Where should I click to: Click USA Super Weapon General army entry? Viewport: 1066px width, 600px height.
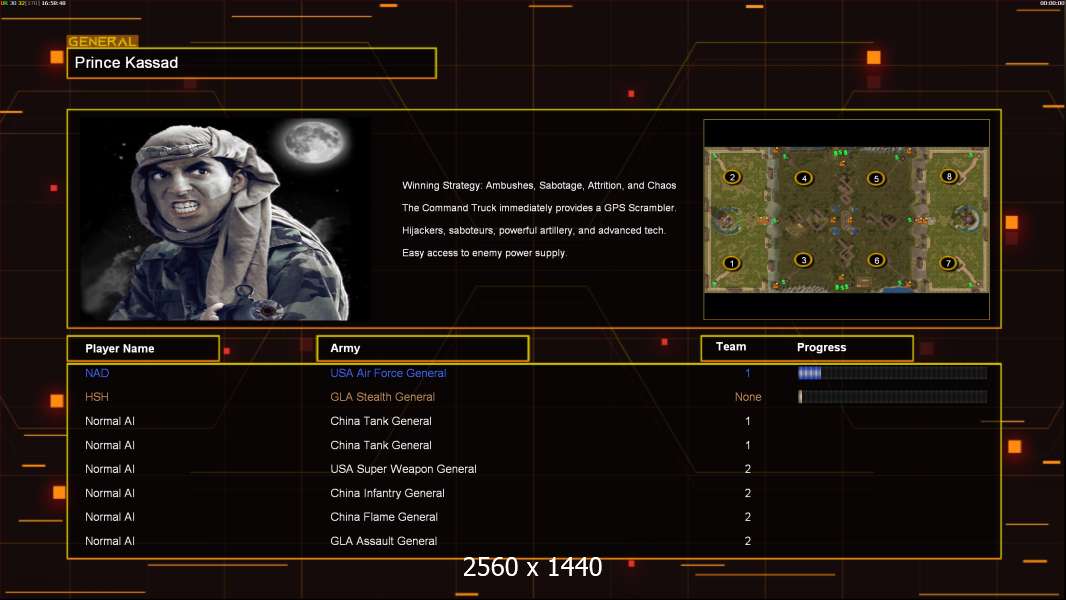click(403, 469)
